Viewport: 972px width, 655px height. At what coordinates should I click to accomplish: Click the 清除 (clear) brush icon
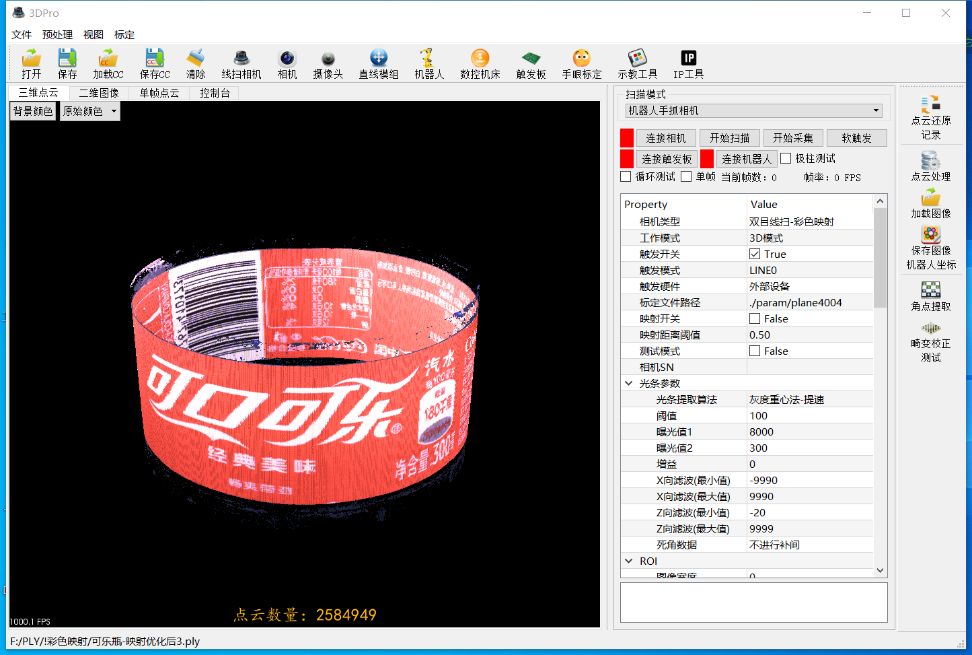click(x=195, y=64)
